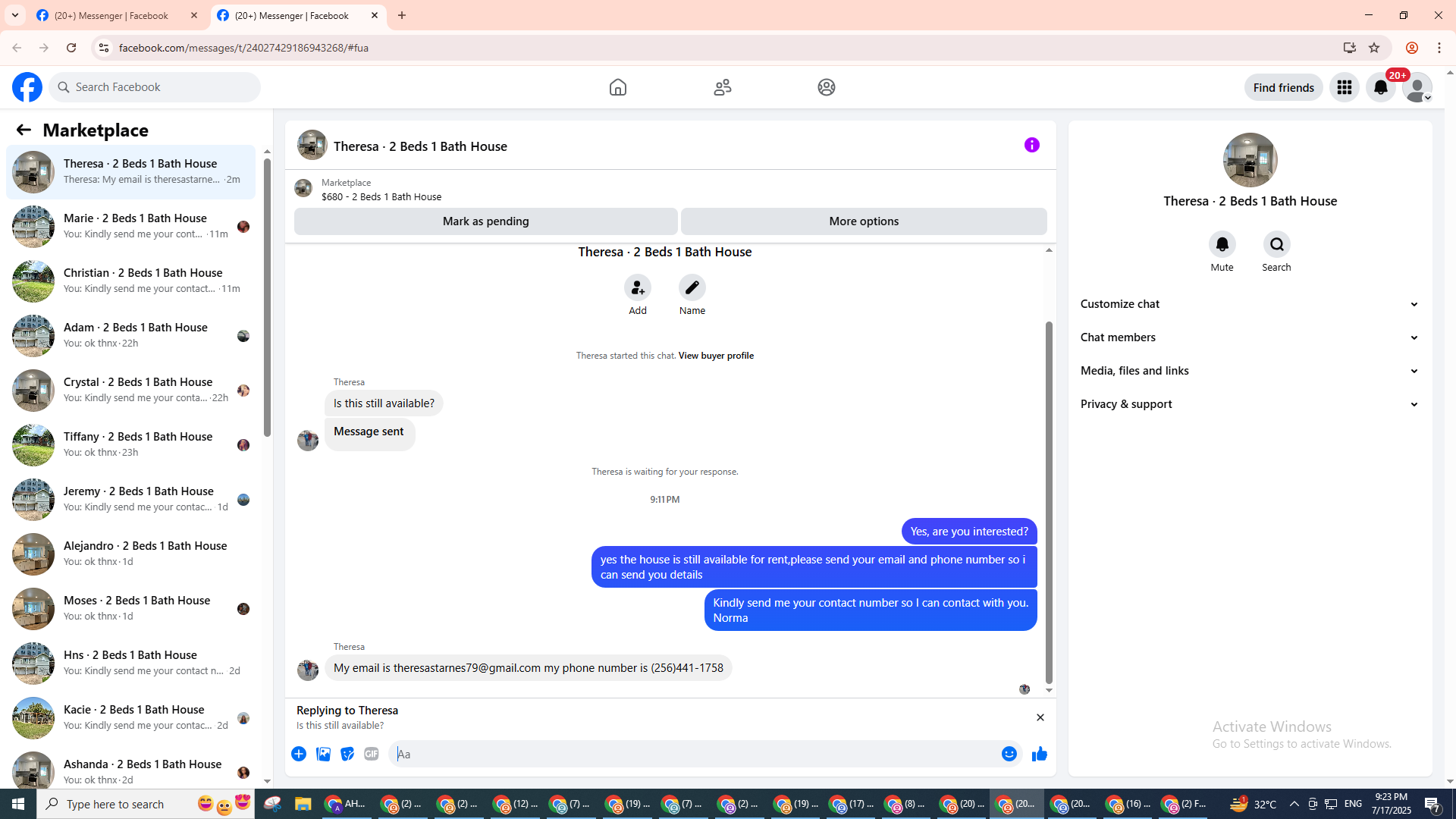1456x819 pixels.
Task: Open conversation information purple icon
Action: point(1032,145)
